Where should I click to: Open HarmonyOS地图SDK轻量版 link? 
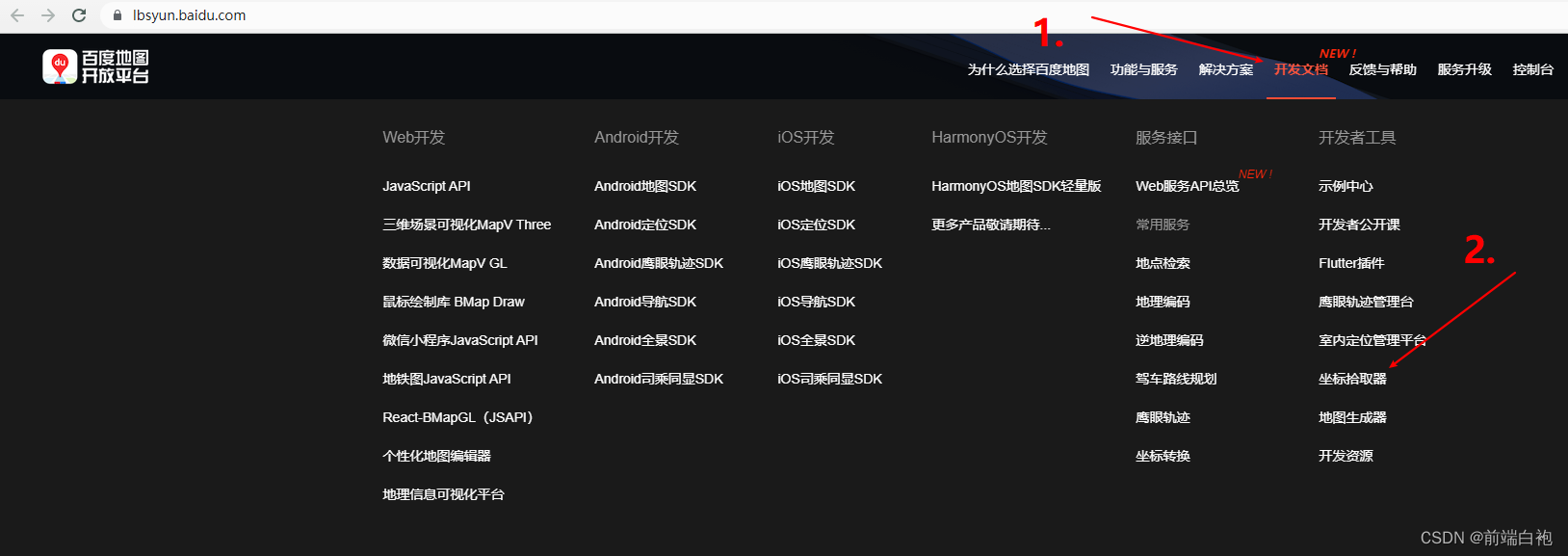point(1016,186)
